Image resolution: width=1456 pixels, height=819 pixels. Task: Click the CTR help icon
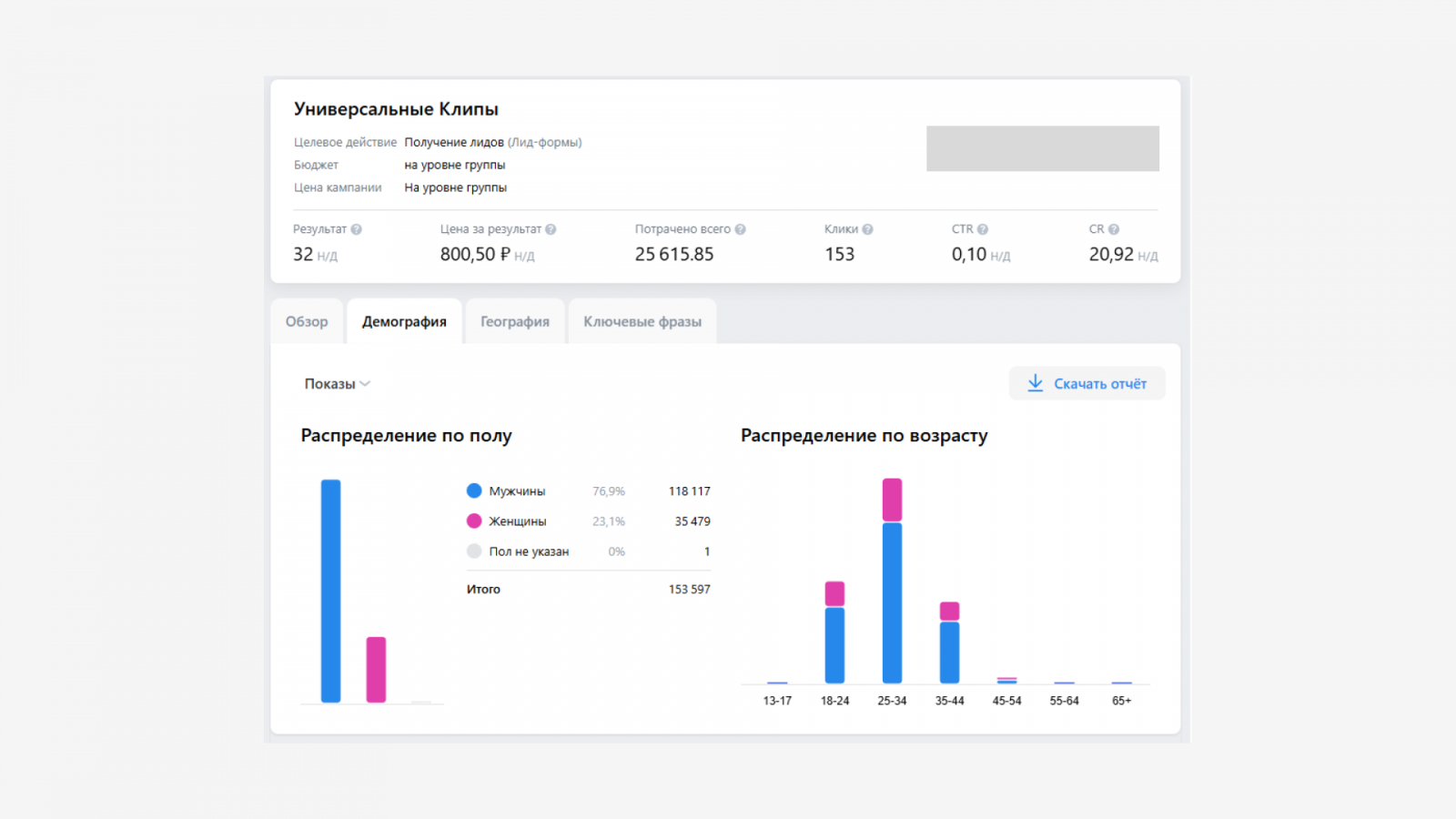pyautogui.click(x=983, y=229)
